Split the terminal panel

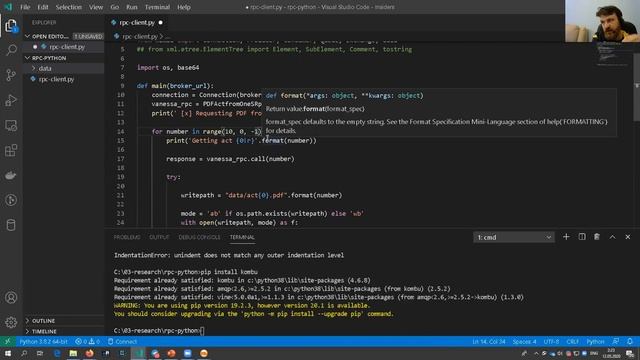point(582,237)
